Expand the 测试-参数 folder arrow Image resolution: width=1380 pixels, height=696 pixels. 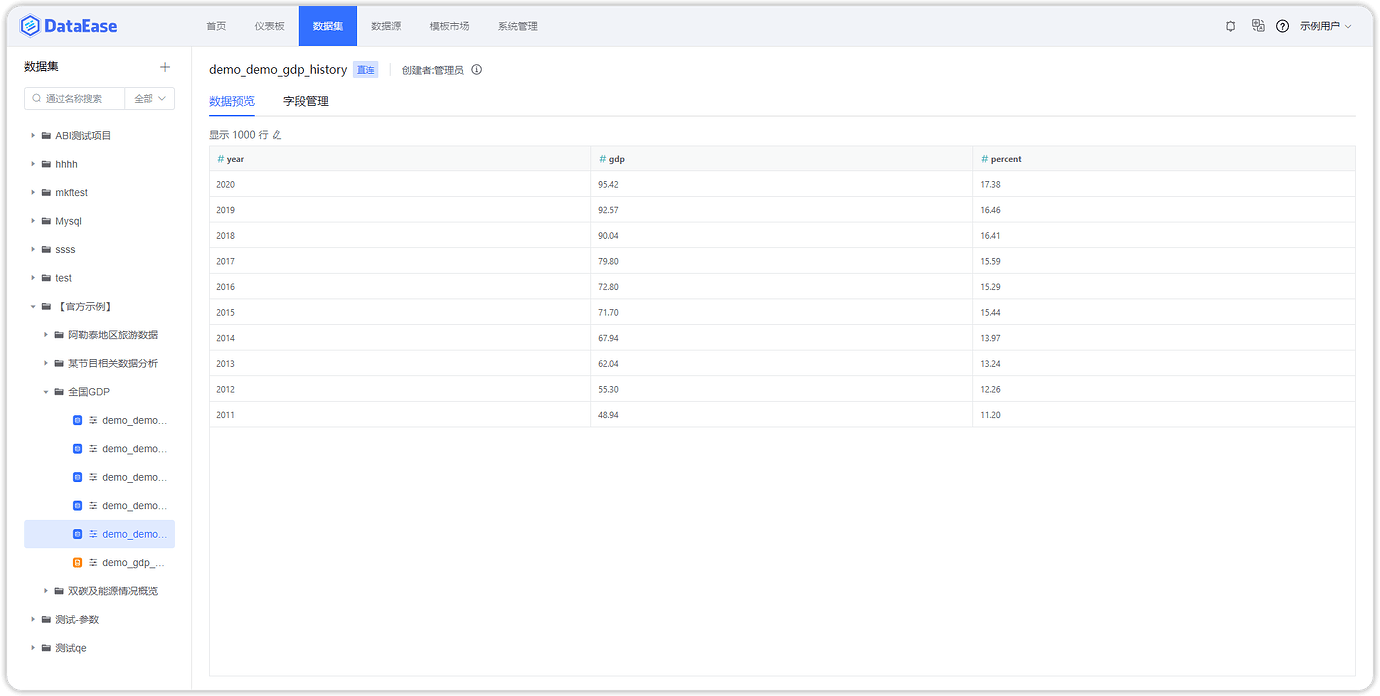click(33, 619)
